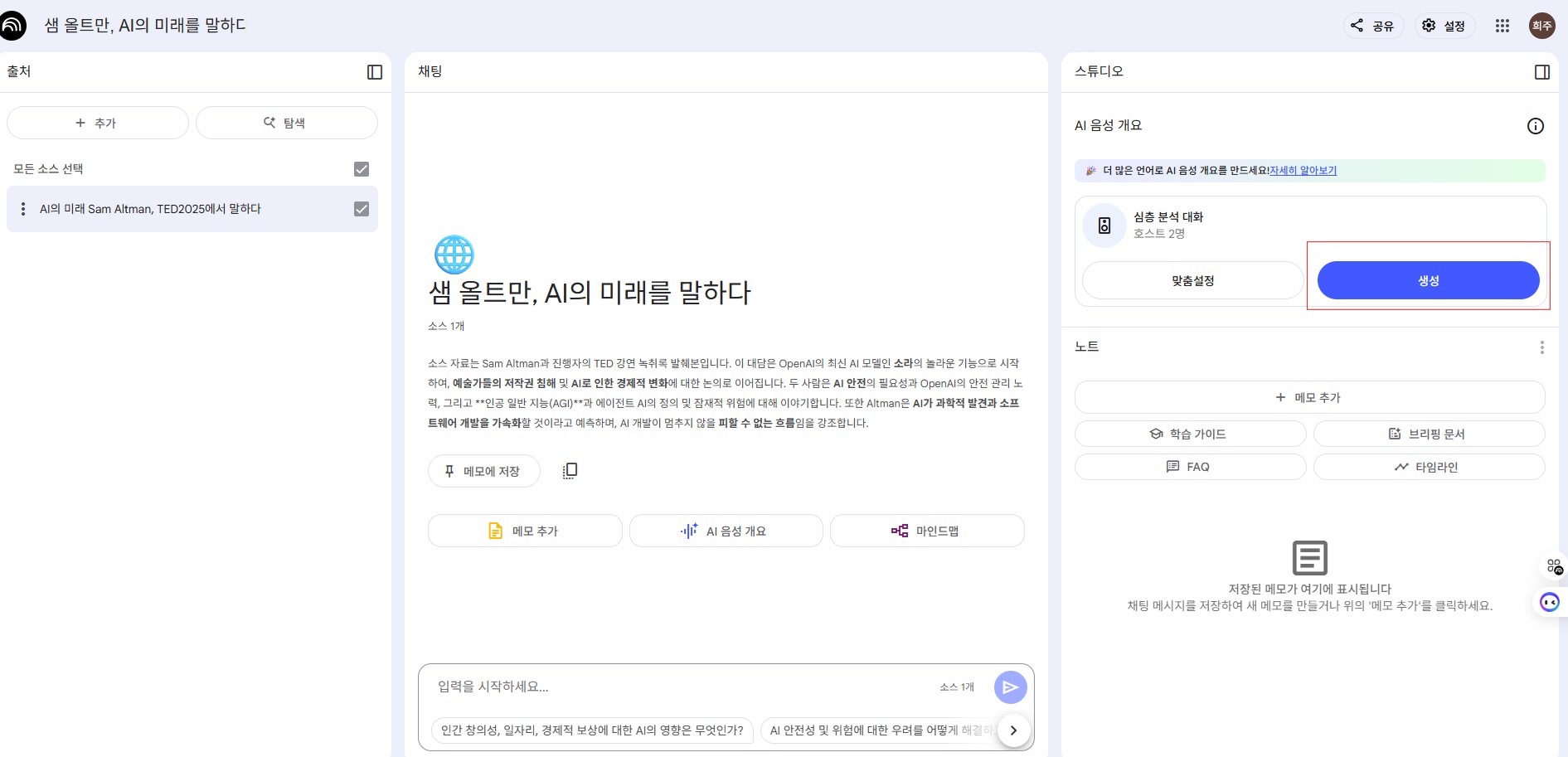Open the floating chatbot bubble icon
Screen dimensions: 1568x757
click(x=1550, y=602)
